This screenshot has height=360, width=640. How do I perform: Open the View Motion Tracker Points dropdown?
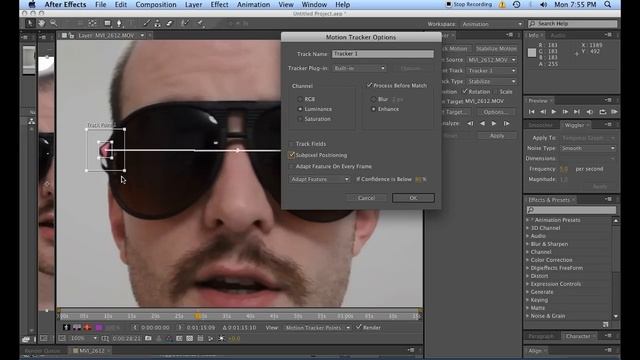tap(317, 328)
